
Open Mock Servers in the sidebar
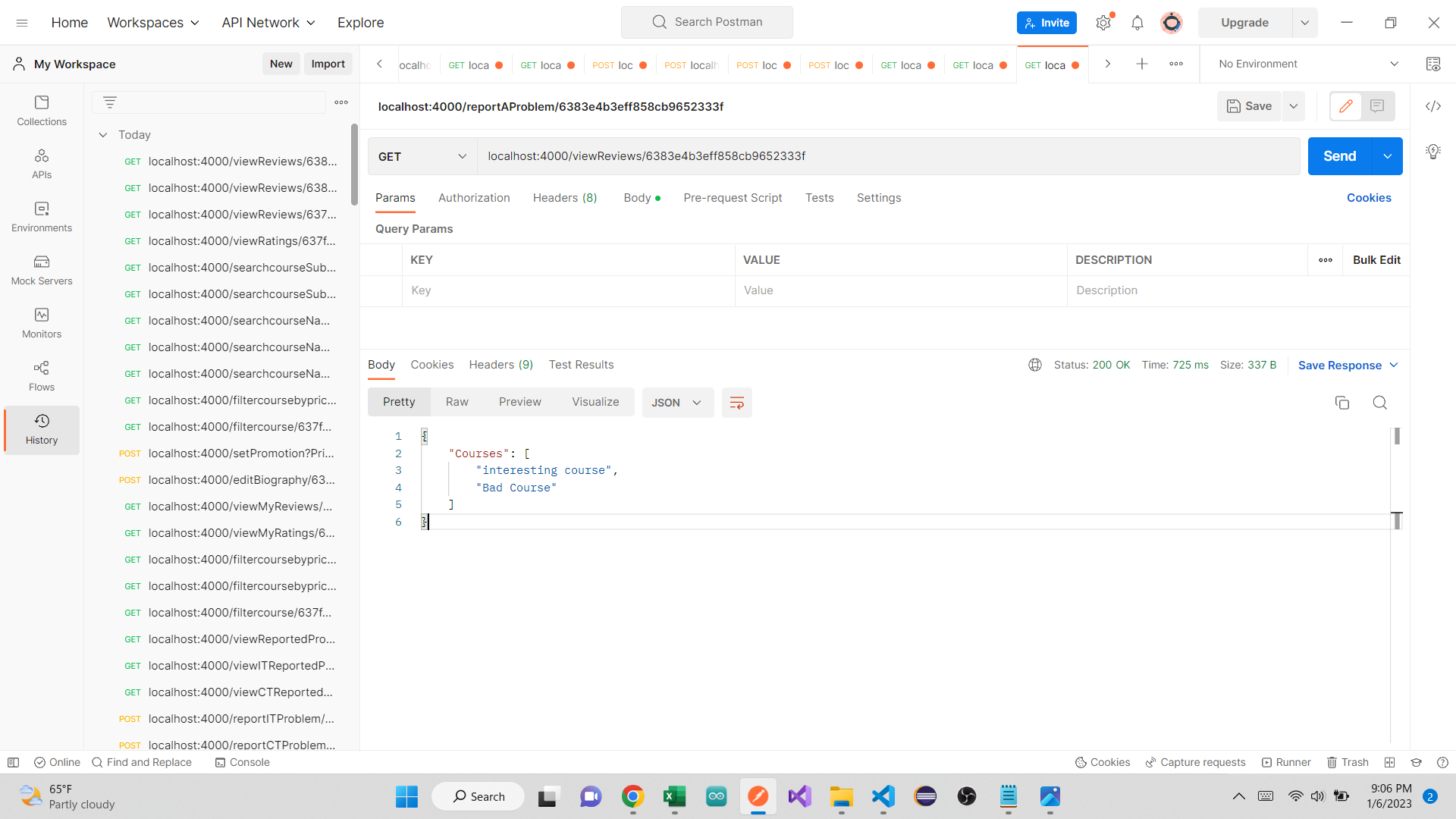[x=42, y=270]
